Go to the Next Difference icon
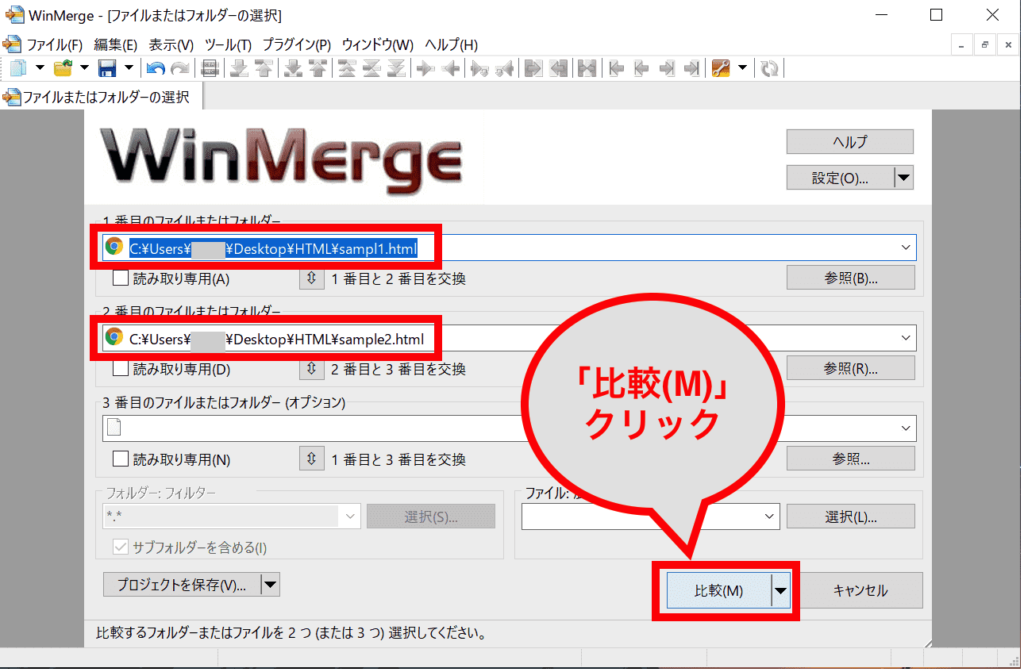The height and width of the screenshot is (672, 1024). point(239,68)
